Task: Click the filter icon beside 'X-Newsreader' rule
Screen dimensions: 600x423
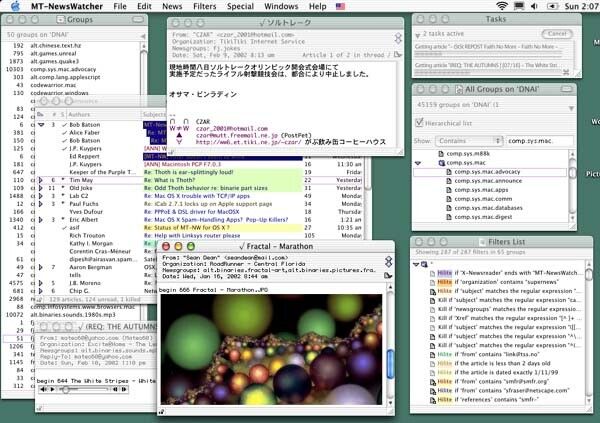Action: pyautogui.click(x=432, y=272)
